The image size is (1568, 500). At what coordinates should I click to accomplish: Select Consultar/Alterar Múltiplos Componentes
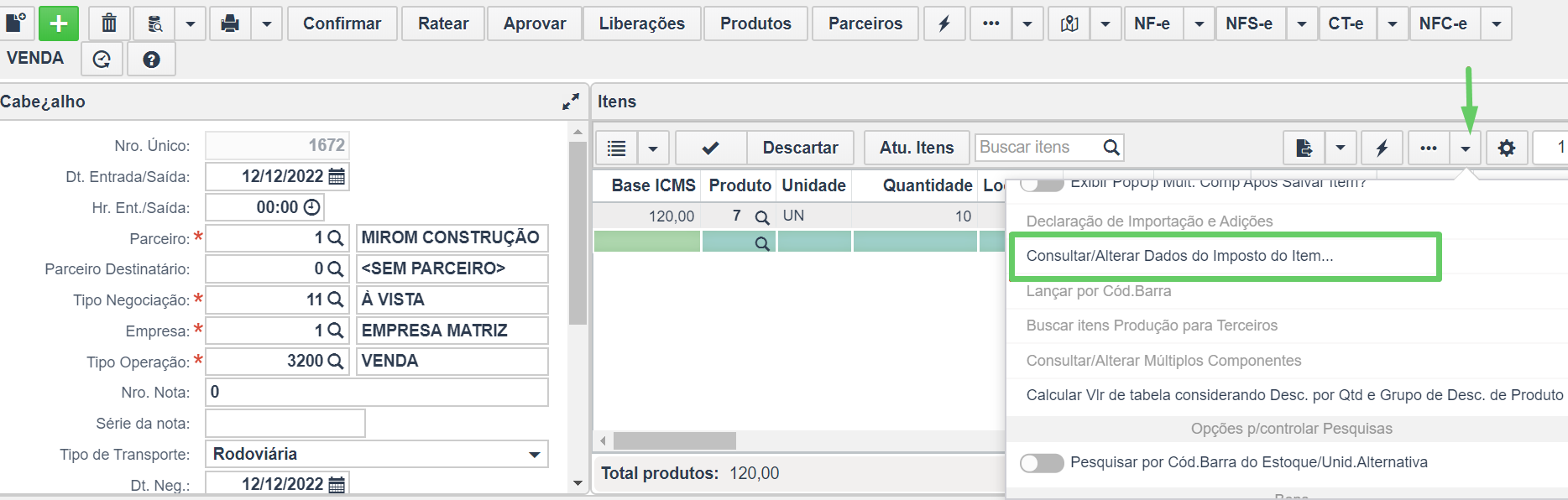pos(1163,361)
